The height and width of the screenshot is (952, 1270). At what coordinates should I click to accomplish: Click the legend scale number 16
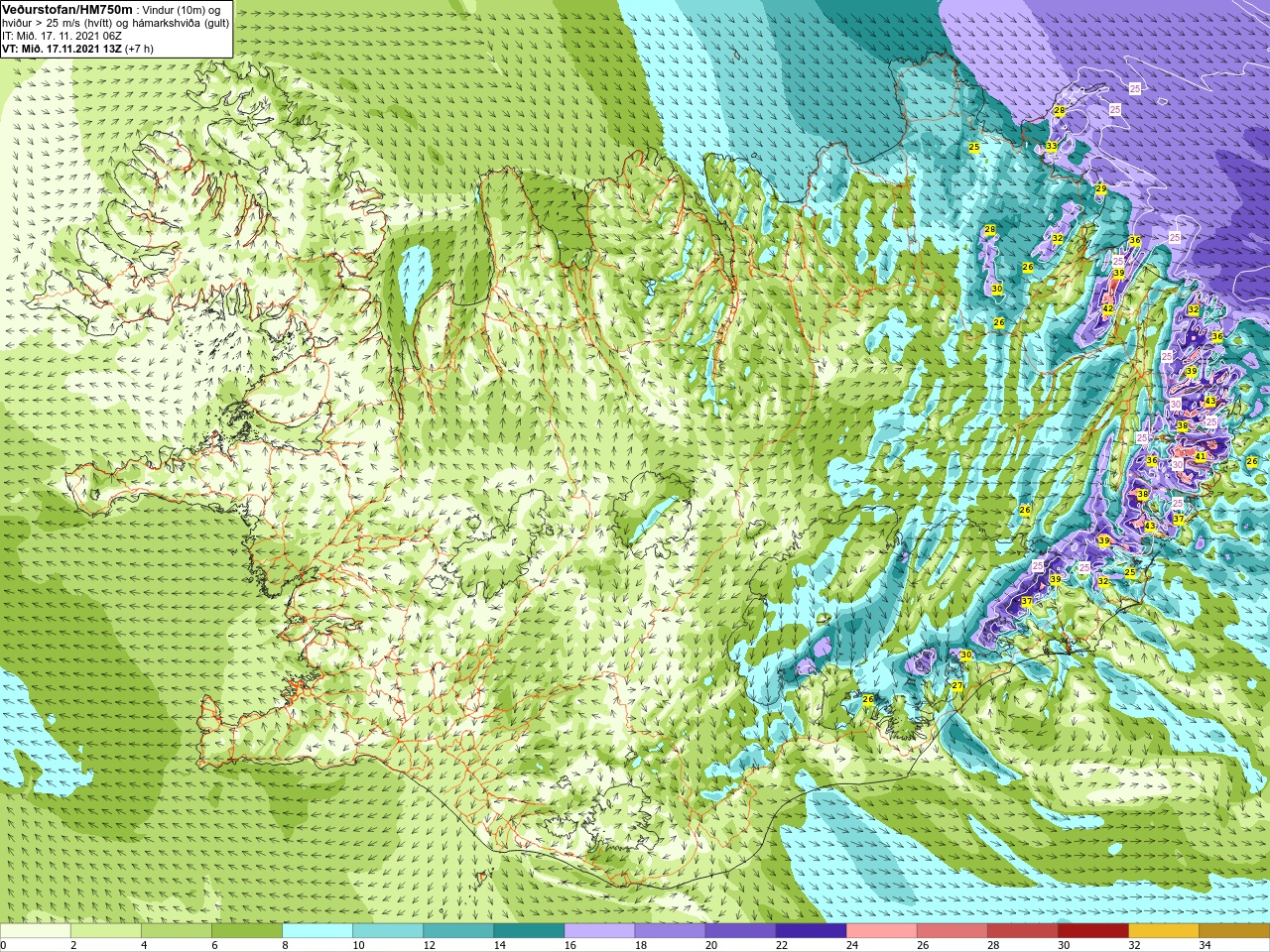tap(571, 945)
